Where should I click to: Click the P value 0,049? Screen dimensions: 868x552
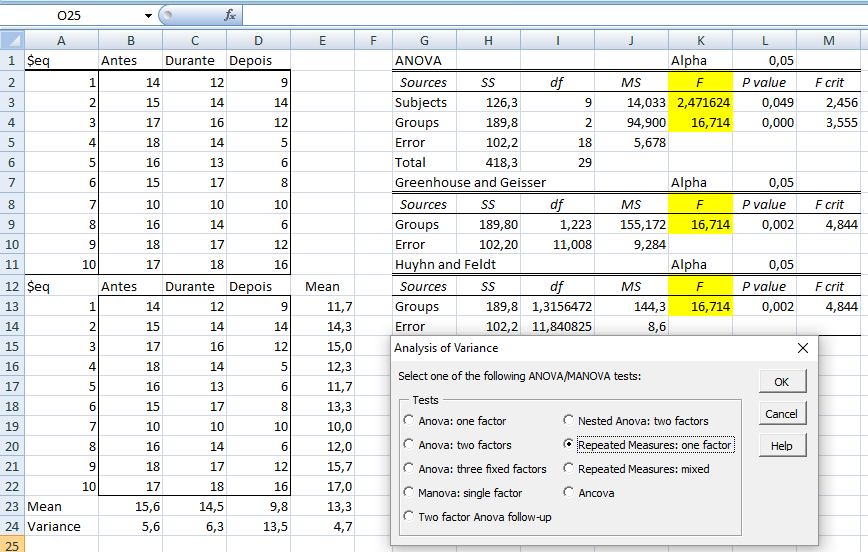(764, 102)
